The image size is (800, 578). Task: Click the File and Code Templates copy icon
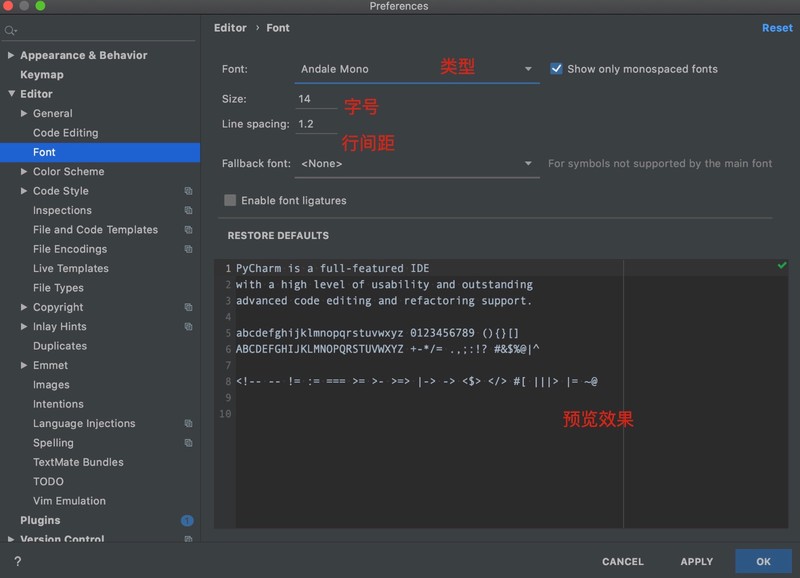point(188,230)
